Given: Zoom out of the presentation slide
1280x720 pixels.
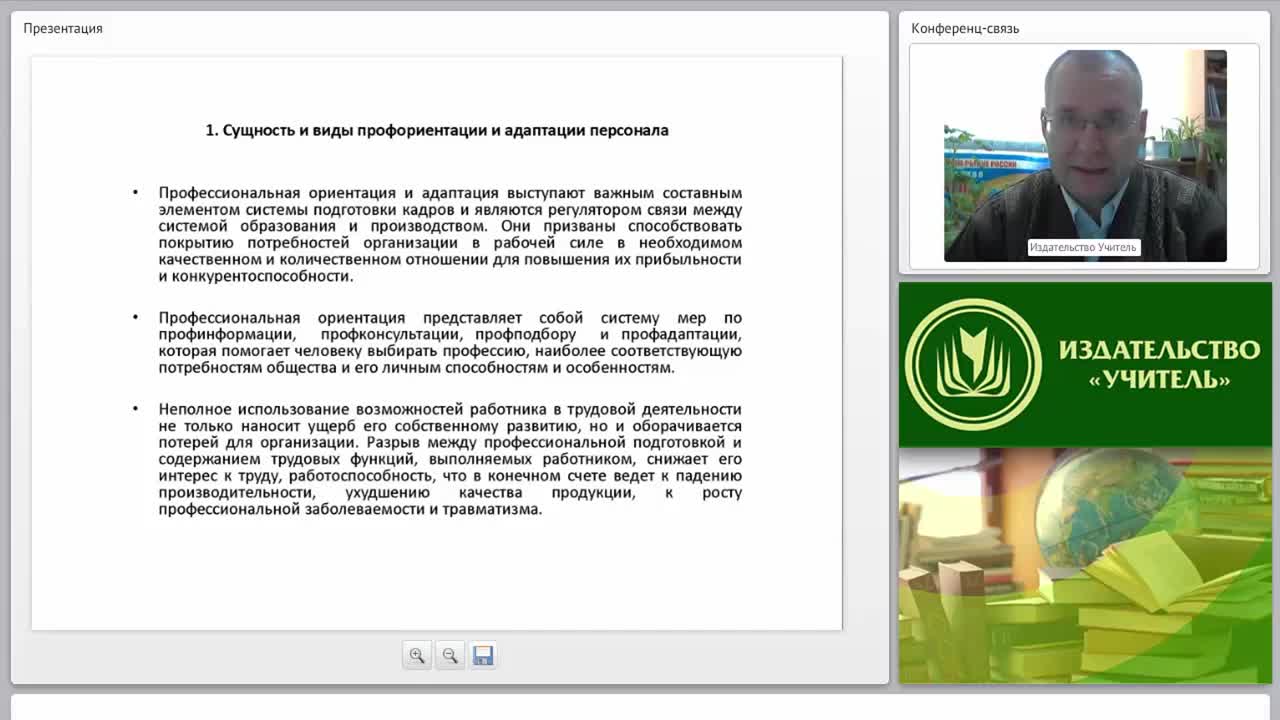Looking at the screenshot, I should pyautogui.click(x=450, y=656).
